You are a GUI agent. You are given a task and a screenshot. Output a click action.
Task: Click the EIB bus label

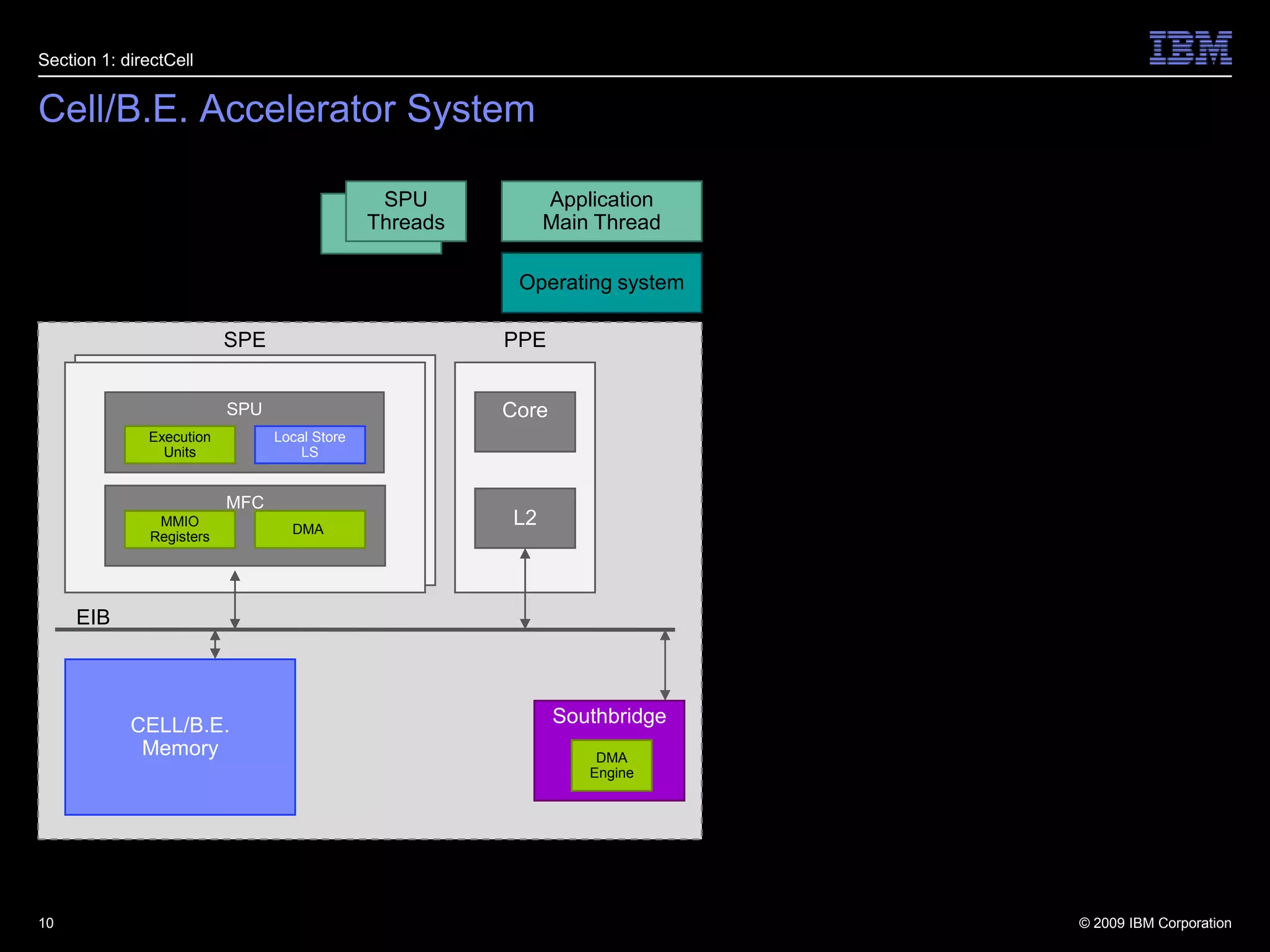tap(93, 617)
